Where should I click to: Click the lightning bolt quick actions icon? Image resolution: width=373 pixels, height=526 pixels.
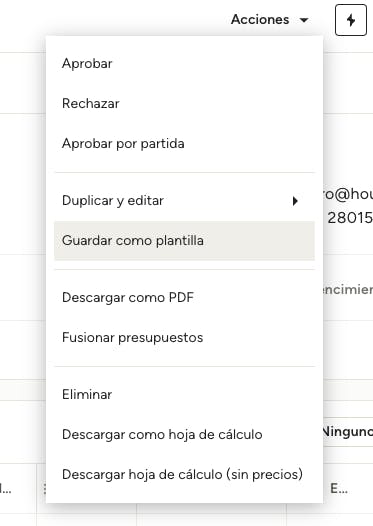tap(351, 20)
